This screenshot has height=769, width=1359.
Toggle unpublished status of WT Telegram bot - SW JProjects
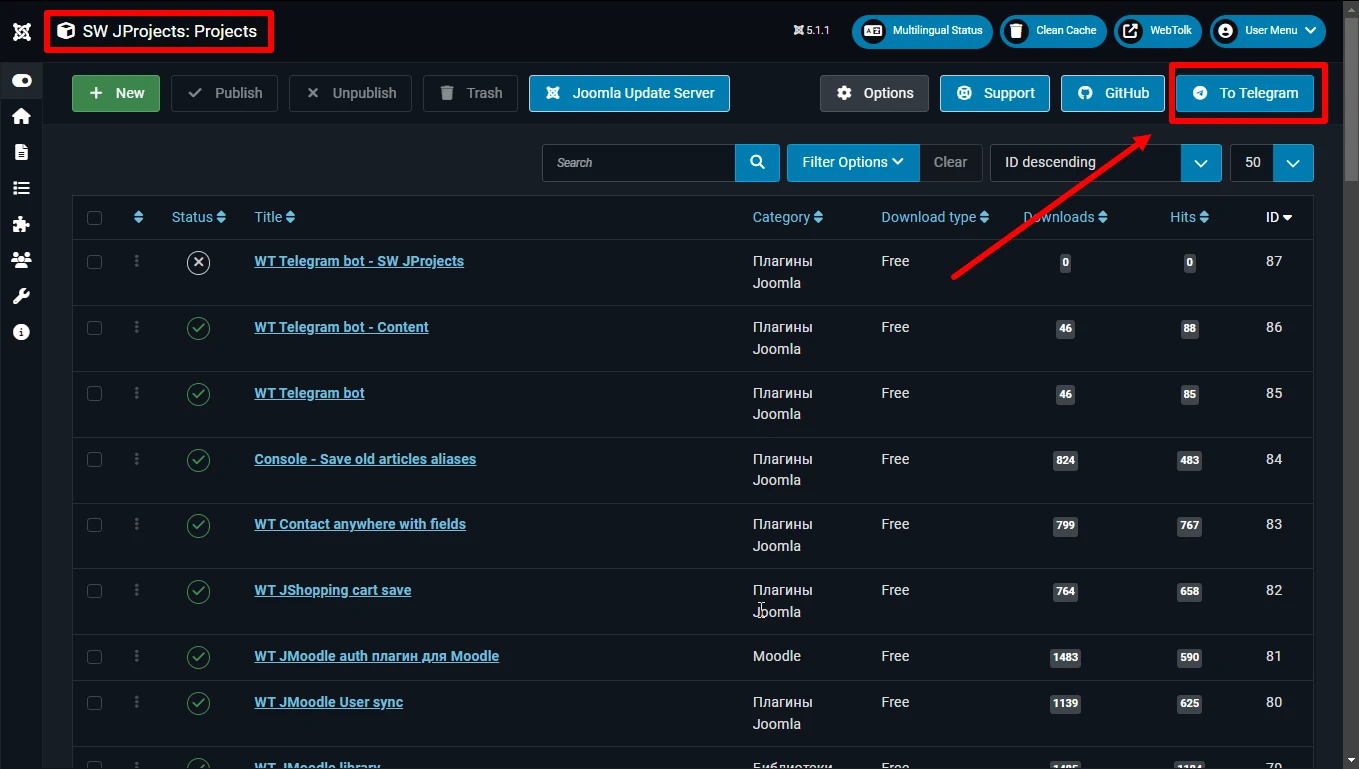click(198, 262)
